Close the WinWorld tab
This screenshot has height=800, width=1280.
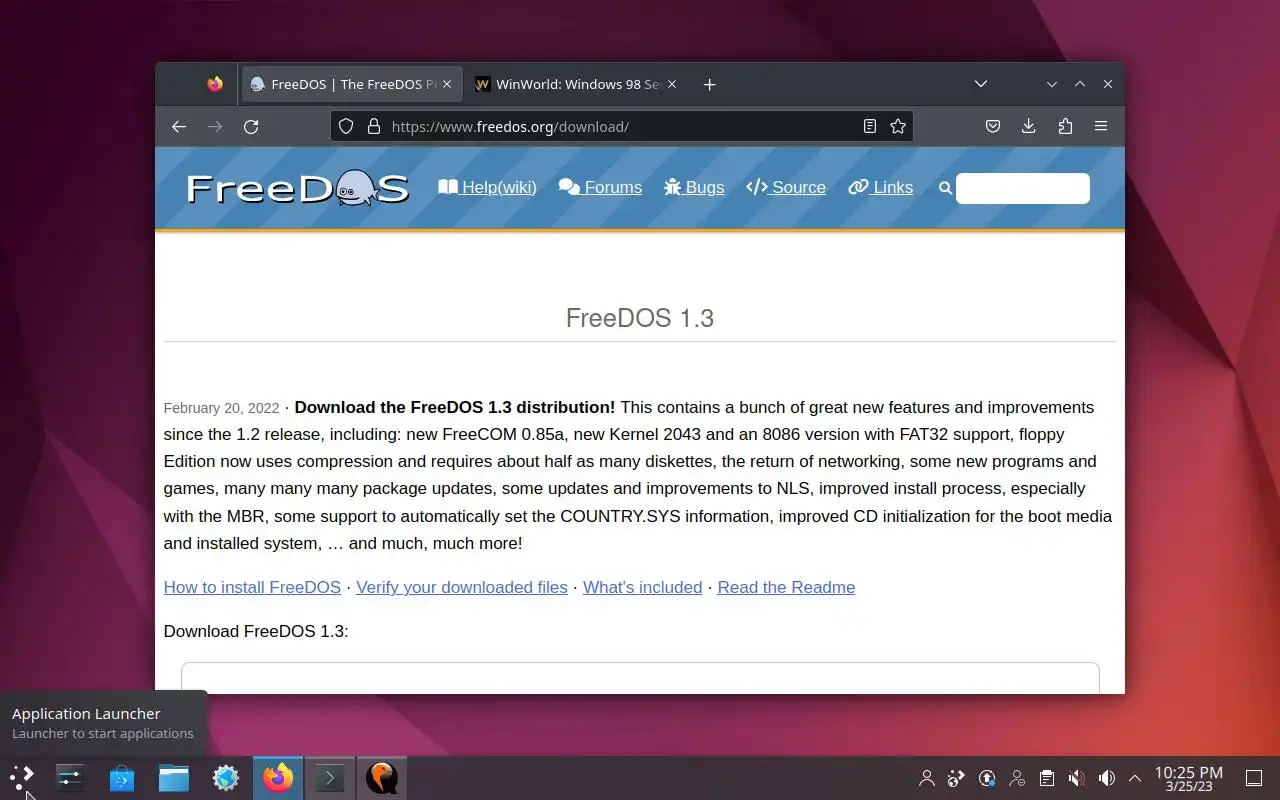tap(672, 85)
